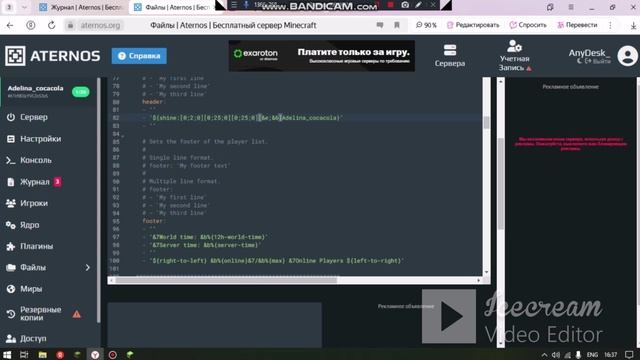Click the Aternos logo

(53, 56)
